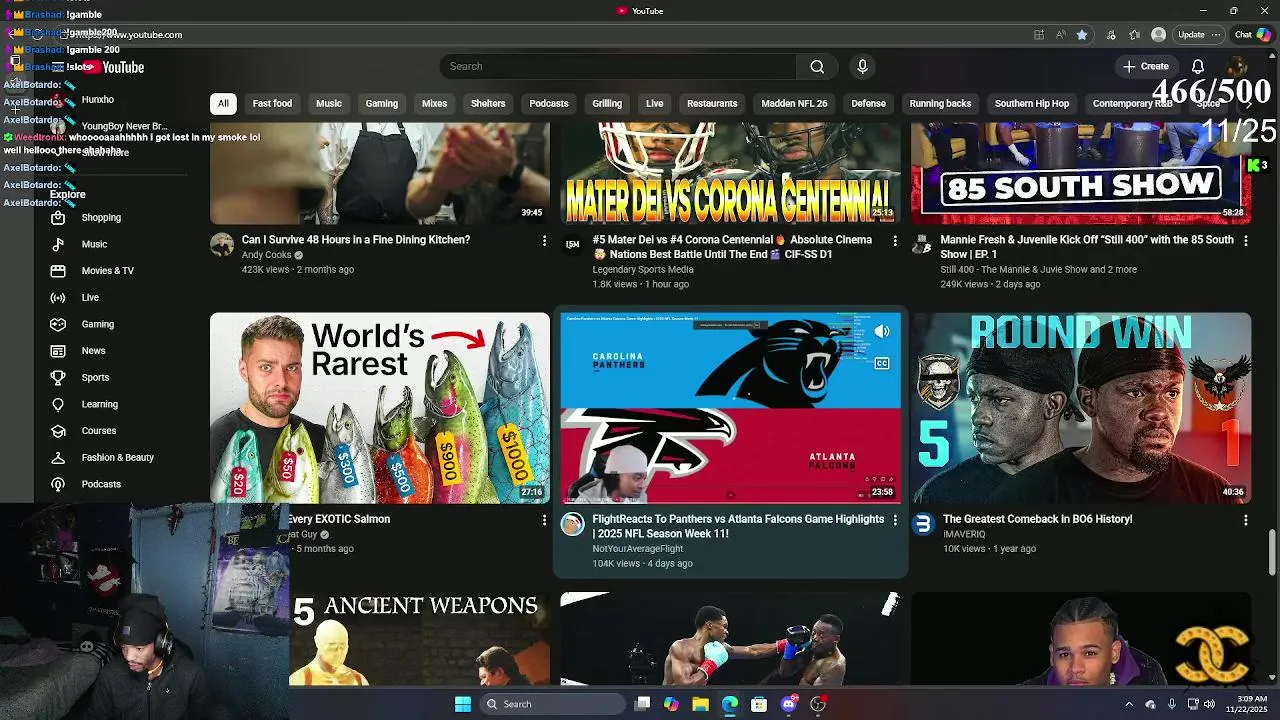The height and width of the screenshot is (720, 1280).
Task: Open Legendary Sports Media channel link
Action: tap(642, 270)
